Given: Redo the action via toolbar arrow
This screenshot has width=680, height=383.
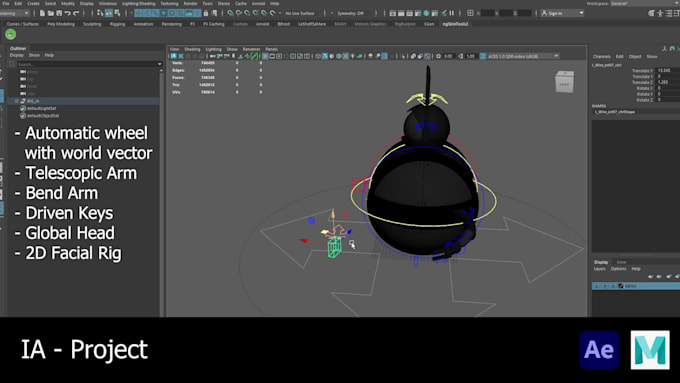Looking at the screenshot, I should (x=76, y=13).
